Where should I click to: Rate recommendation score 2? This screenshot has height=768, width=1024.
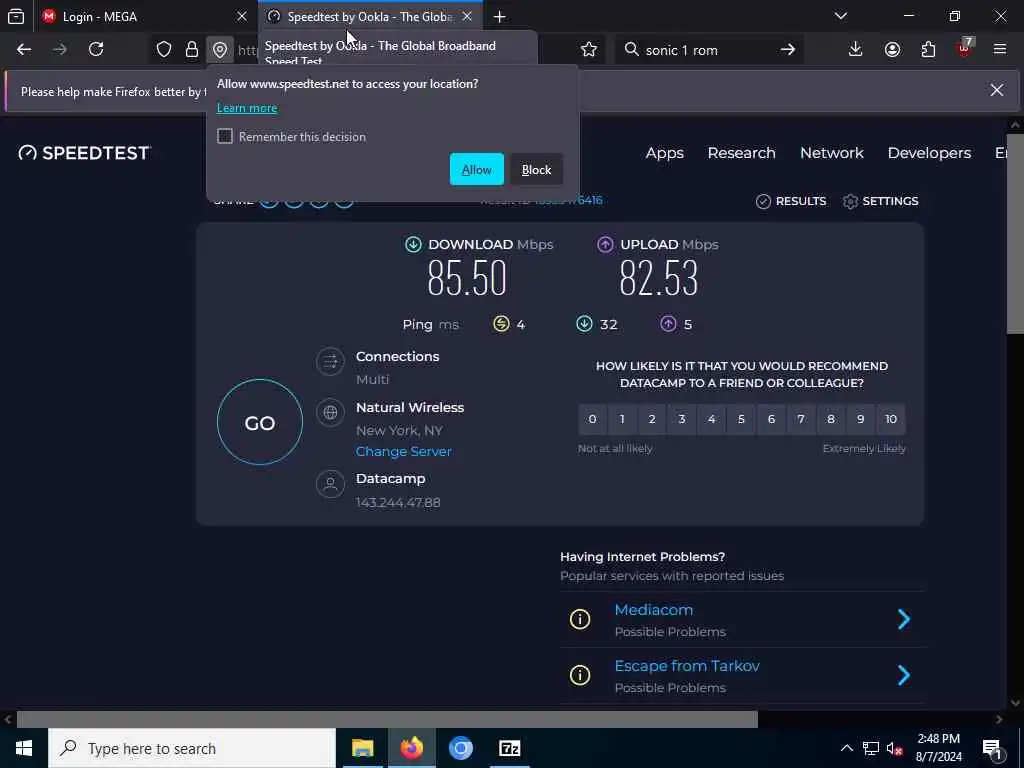click(x=652, y=419)
